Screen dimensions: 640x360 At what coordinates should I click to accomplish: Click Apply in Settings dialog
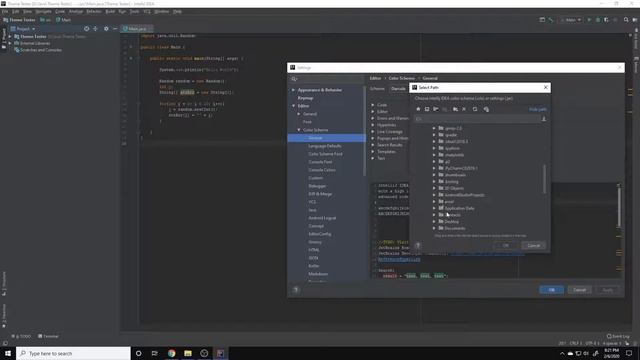[x=608, y=290]
